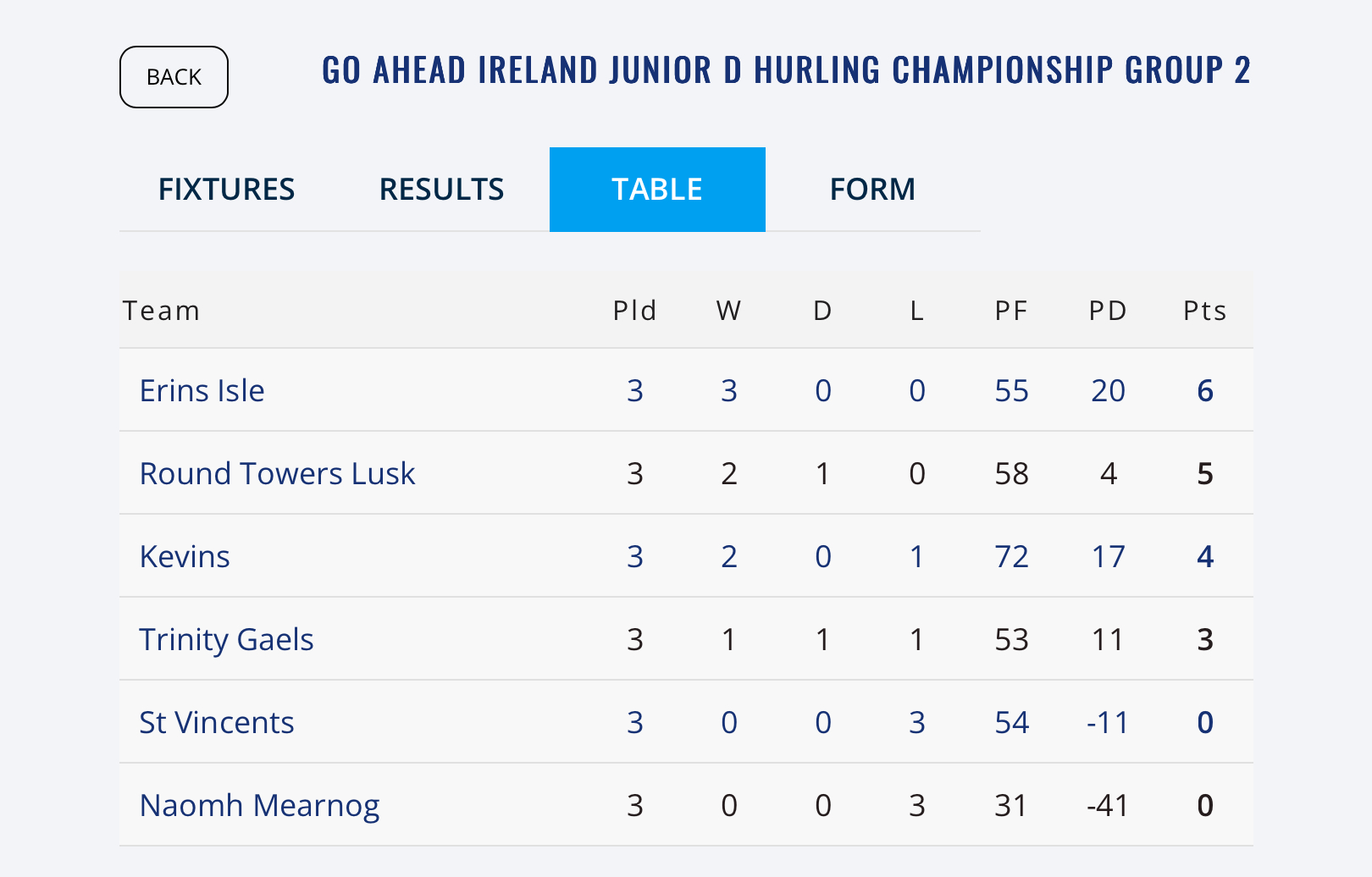This screenshot has width=1372, height=877.
Task: Click Erins Isle points value 6
Action: click(1204, 390)
